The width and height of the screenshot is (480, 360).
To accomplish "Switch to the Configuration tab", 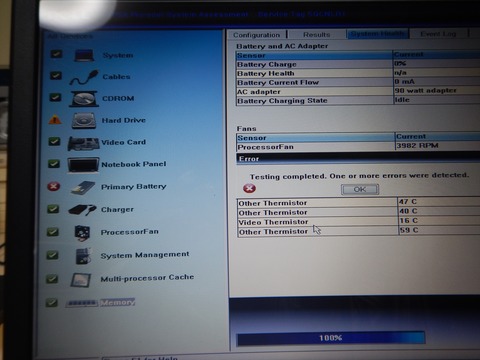I will point(257,35).
